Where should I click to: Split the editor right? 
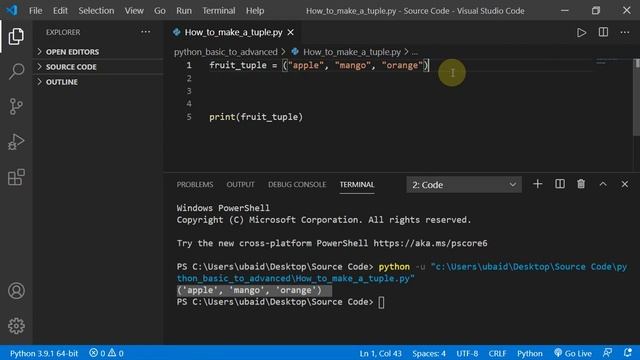point(603,32)
